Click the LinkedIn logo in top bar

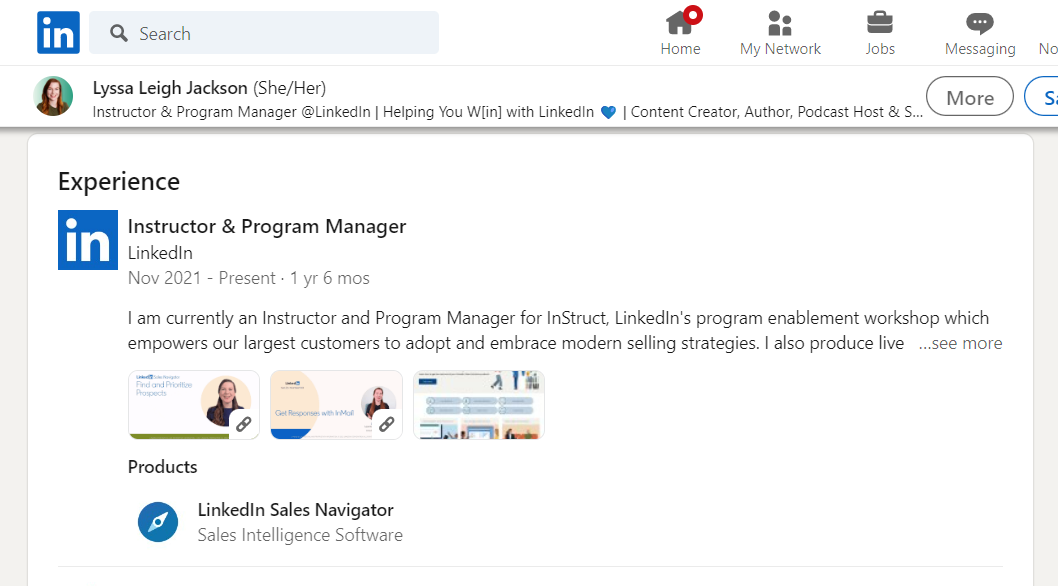(58, 33)
